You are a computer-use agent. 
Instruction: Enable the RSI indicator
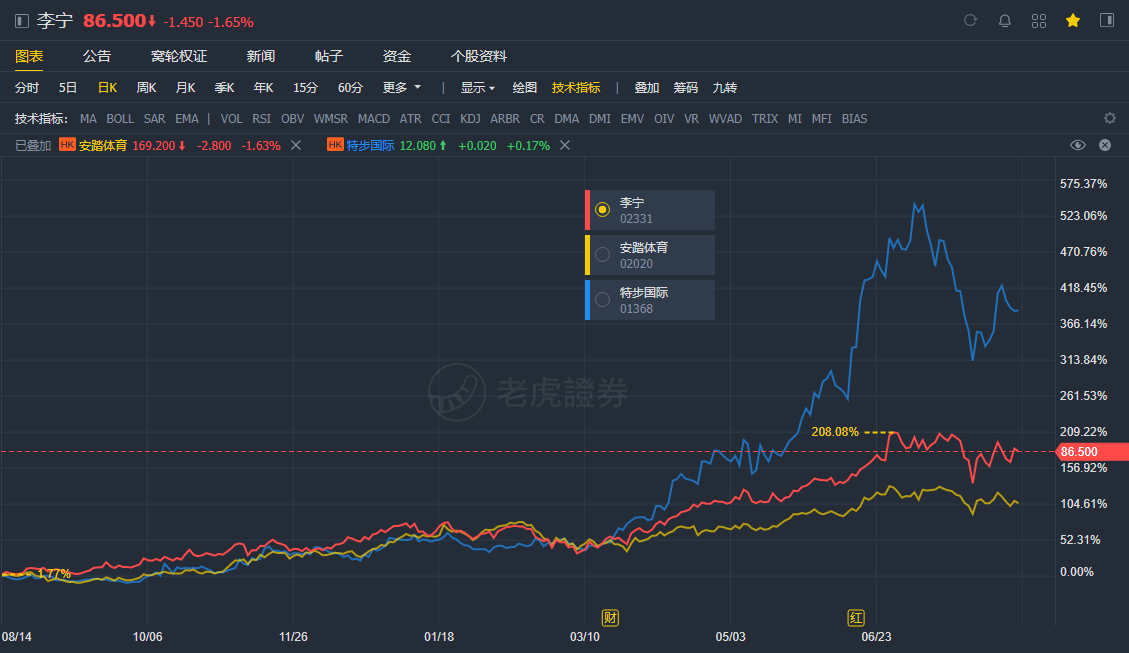tap(261, 119)
